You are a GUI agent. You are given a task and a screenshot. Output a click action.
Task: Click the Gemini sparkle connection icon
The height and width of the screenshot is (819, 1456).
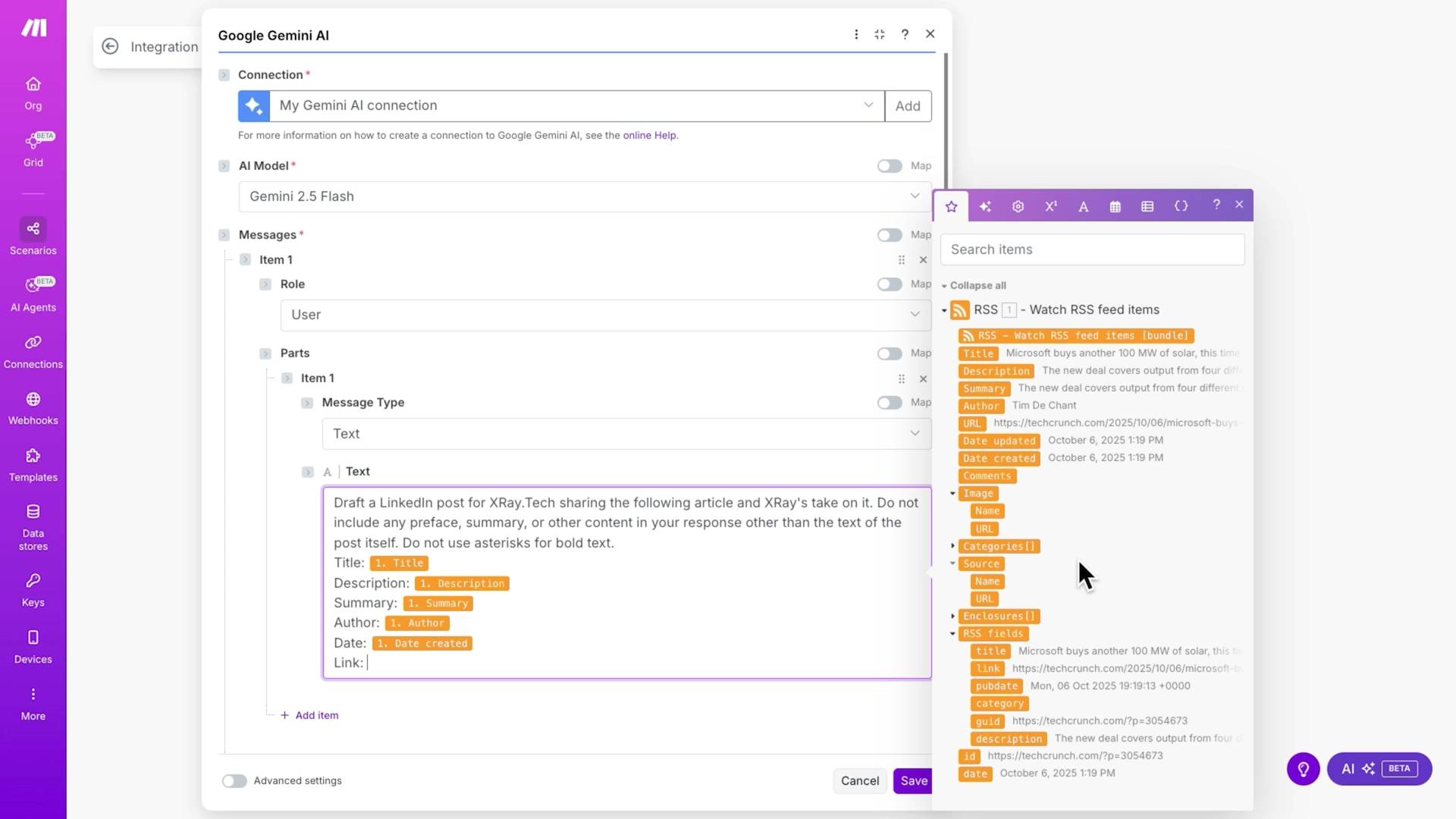pos(254,106)
